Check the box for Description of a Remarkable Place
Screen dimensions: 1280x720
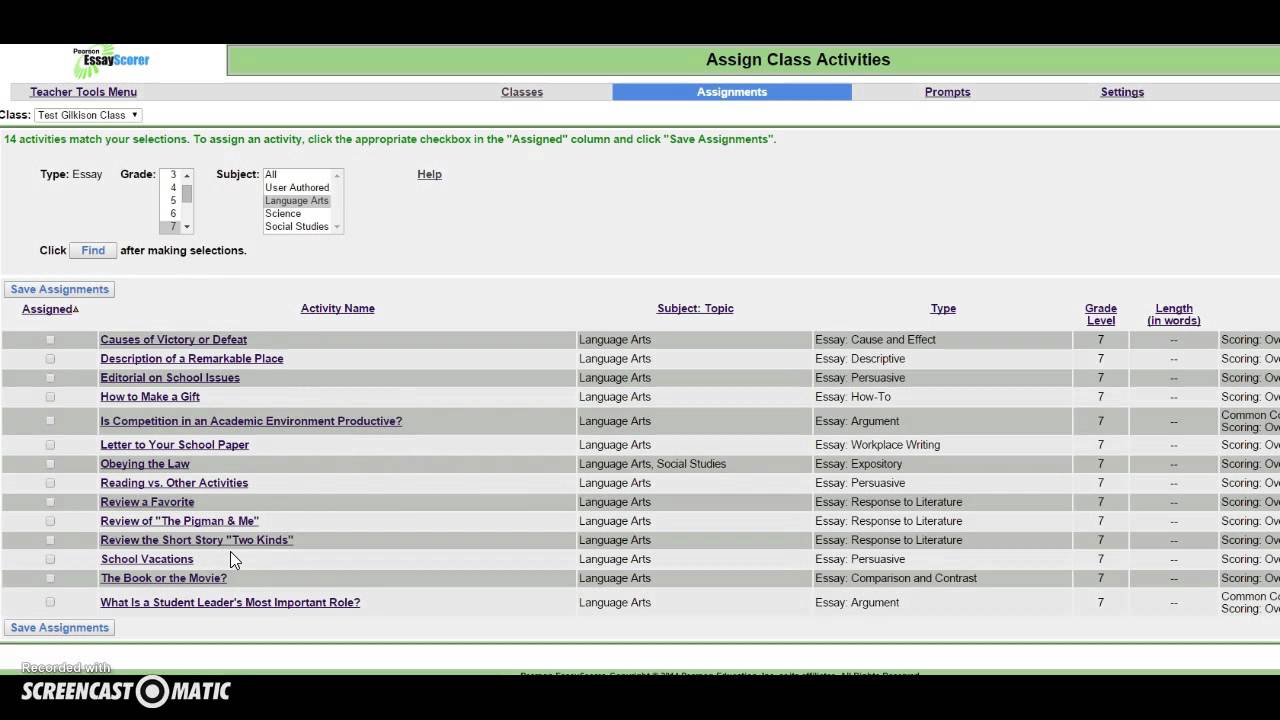(50, 359)
